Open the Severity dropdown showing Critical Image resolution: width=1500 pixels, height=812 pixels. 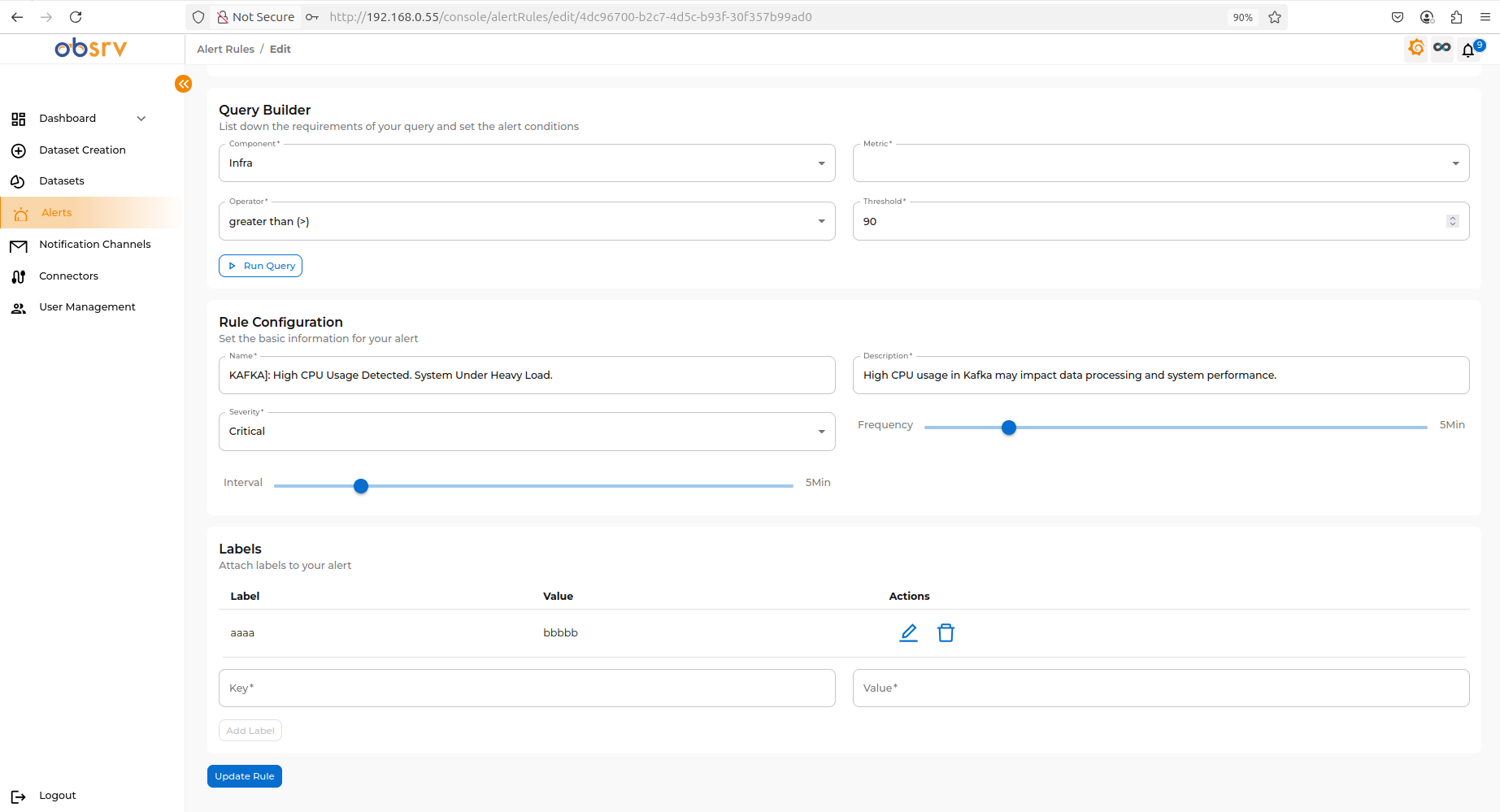coord(527,432)
